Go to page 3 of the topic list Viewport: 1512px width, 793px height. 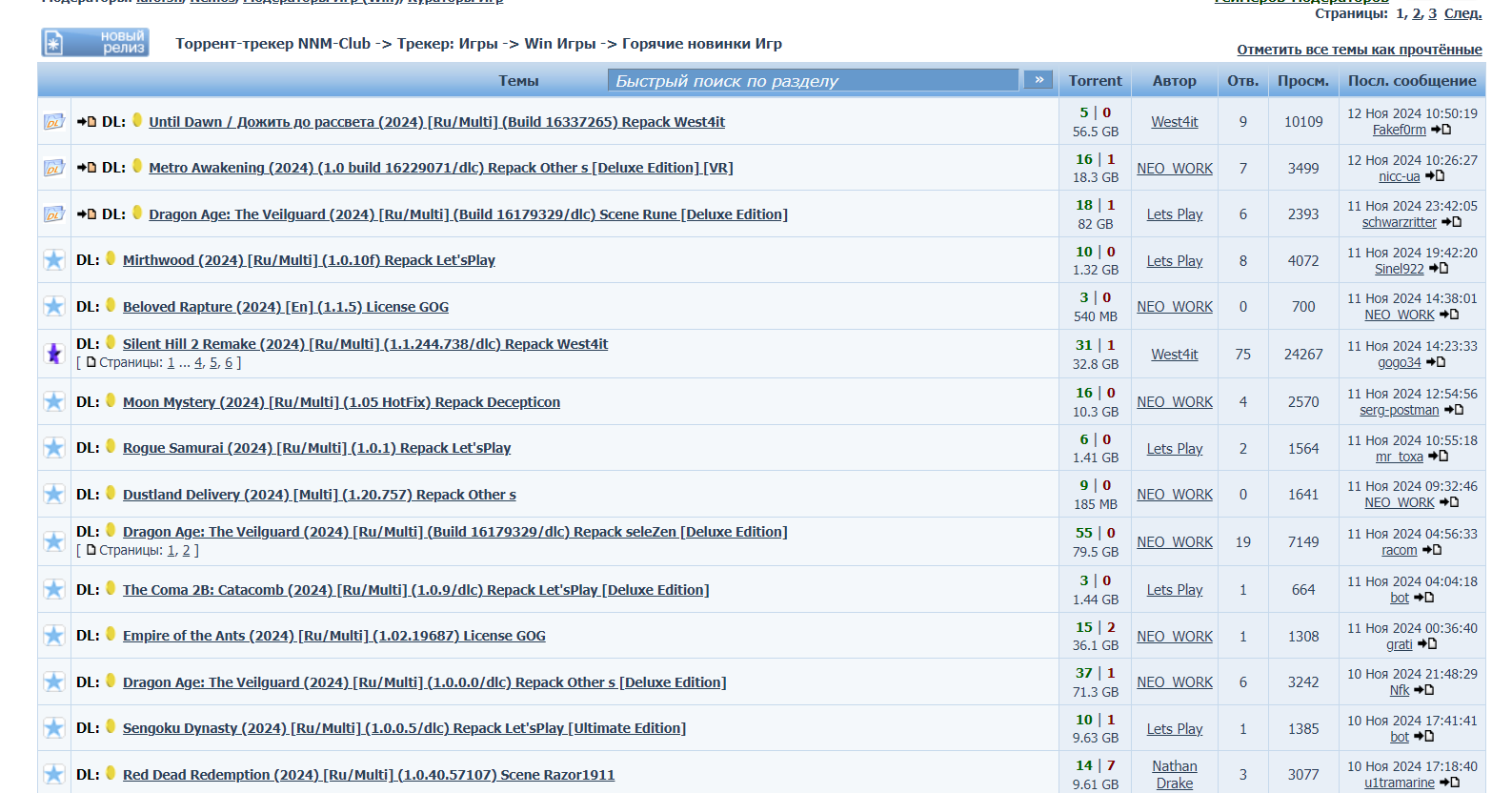coord(1432,13)
